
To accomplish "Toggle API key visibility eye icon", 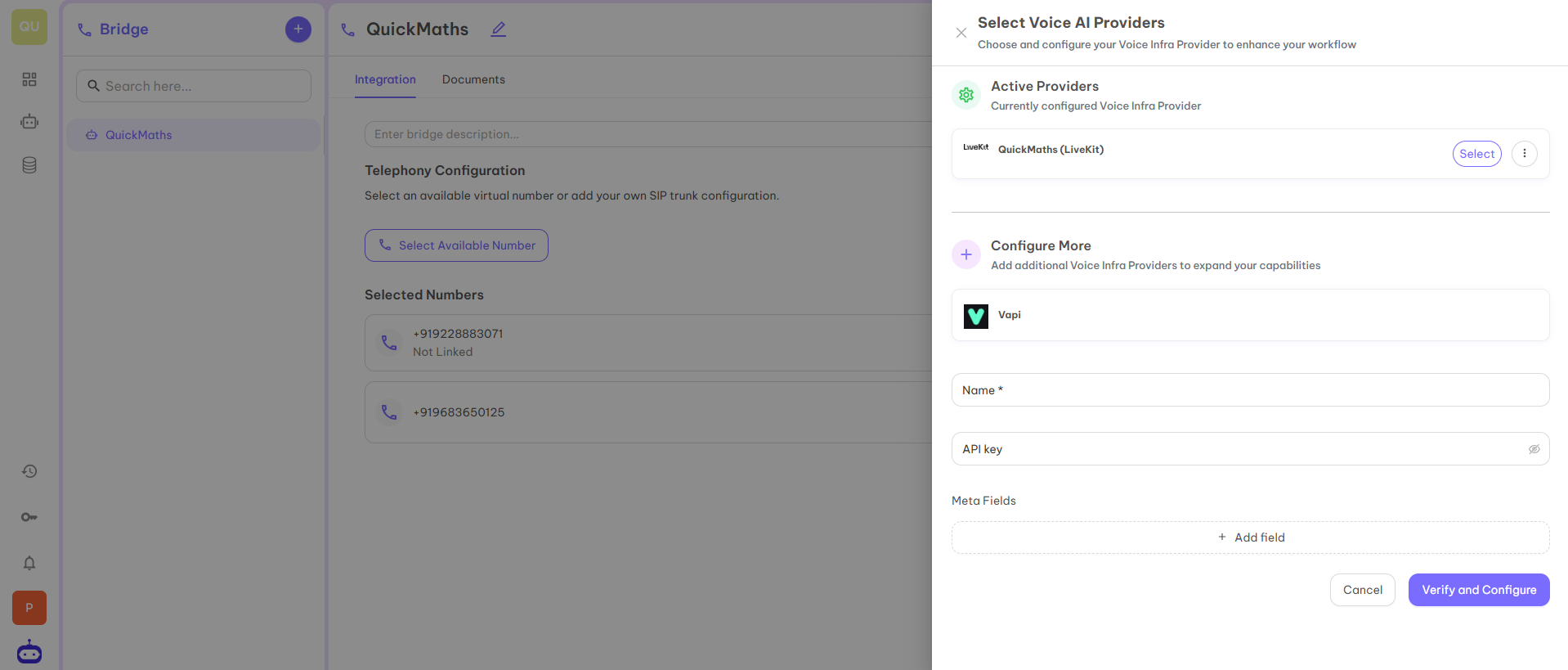I will pyautogui.click(x=1534, y=449).
